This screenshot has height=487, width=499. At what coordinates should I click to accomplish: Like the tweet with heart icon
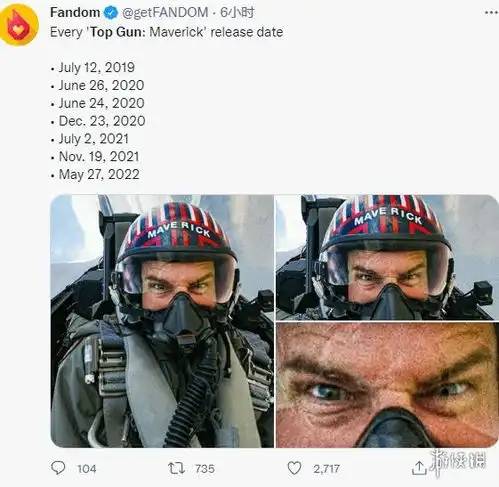coord(294,468)
